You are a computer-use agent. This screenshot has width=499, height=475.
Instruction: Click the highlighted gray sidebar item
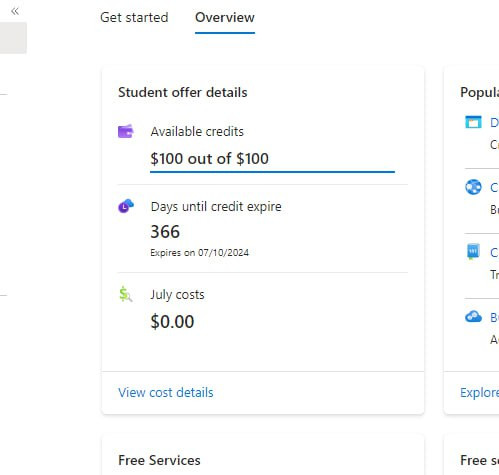(x=13, y=38)
